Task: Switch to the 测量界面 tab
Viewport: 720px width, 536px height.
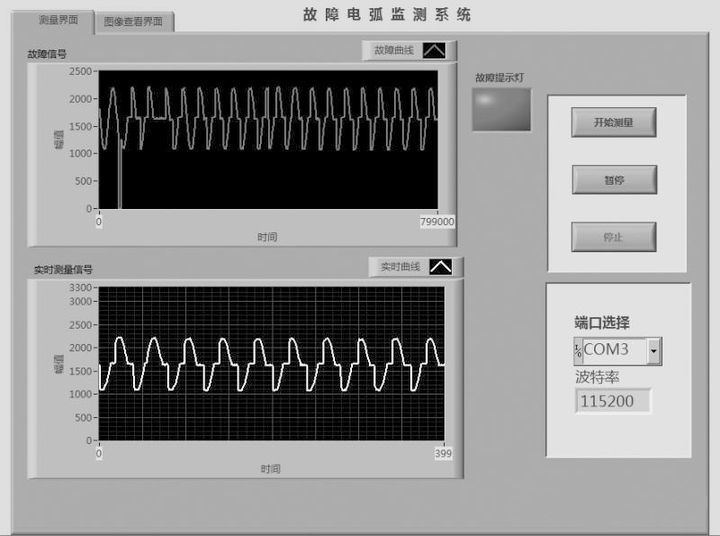Action: (58, 20)
